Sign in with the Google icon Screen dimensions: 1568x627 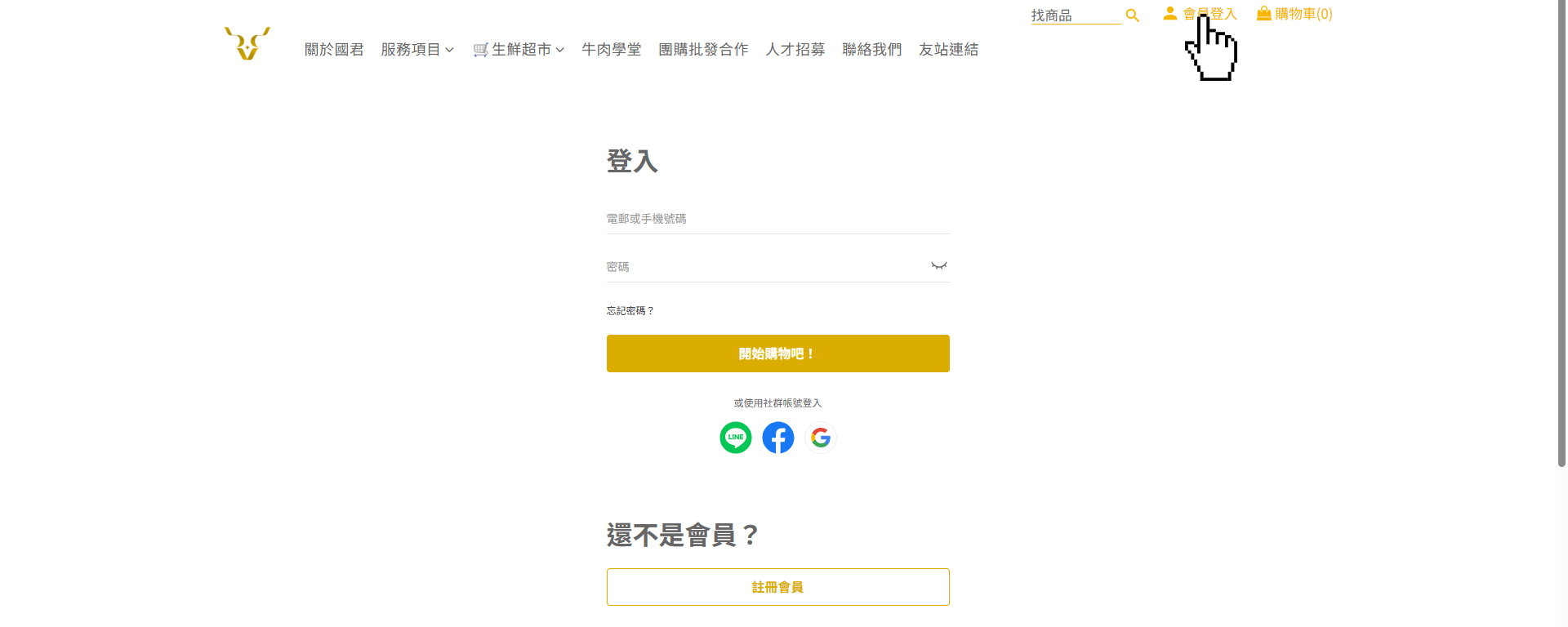coord(821,438)
